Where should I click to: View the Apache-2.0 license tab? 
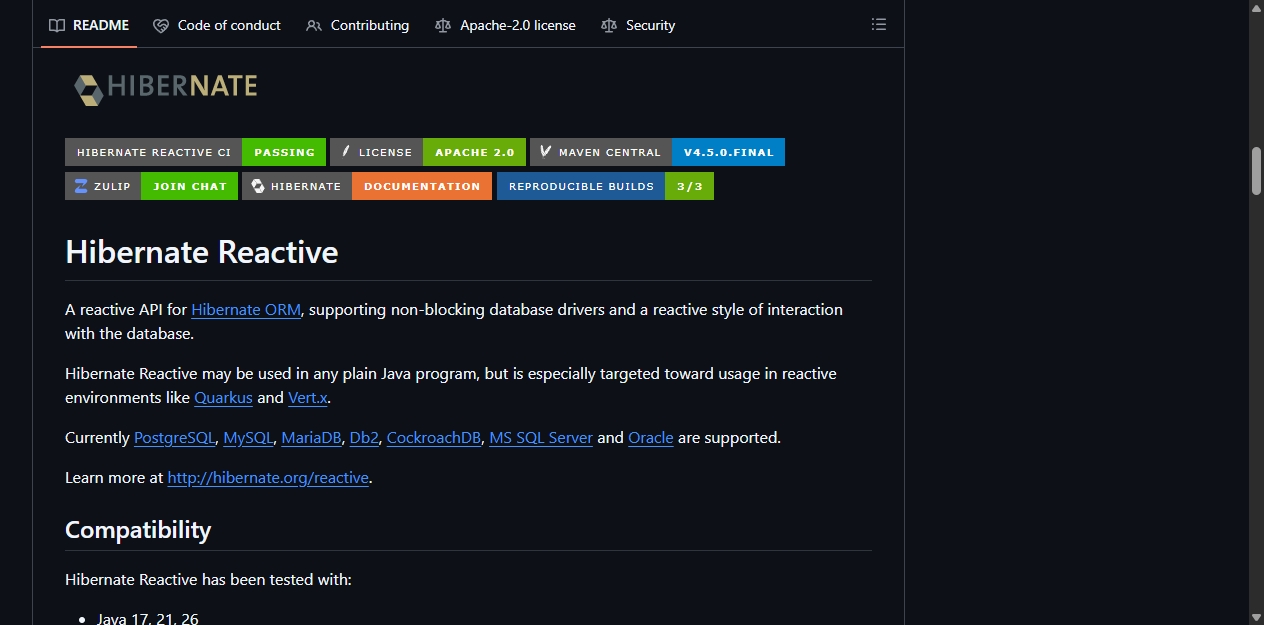point(506,25)
